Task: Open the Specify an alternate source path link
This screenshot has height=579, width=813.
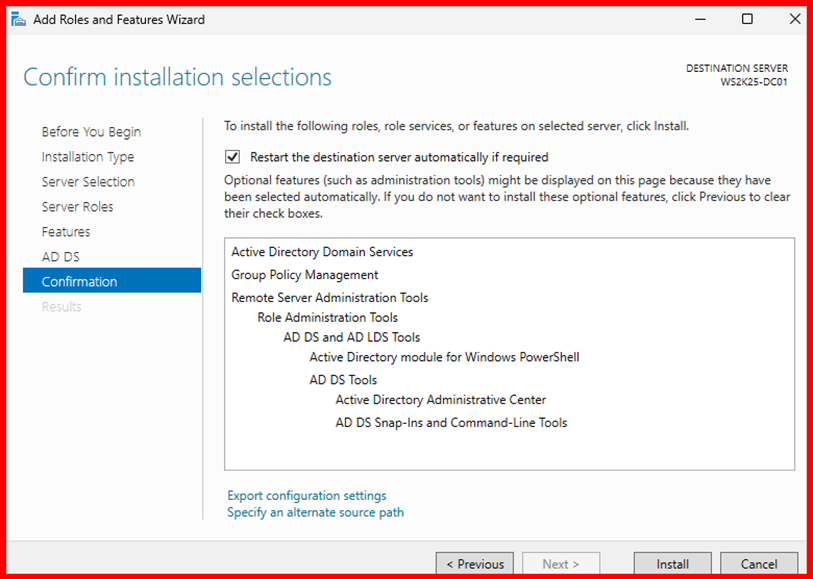Action: [315, 512]
